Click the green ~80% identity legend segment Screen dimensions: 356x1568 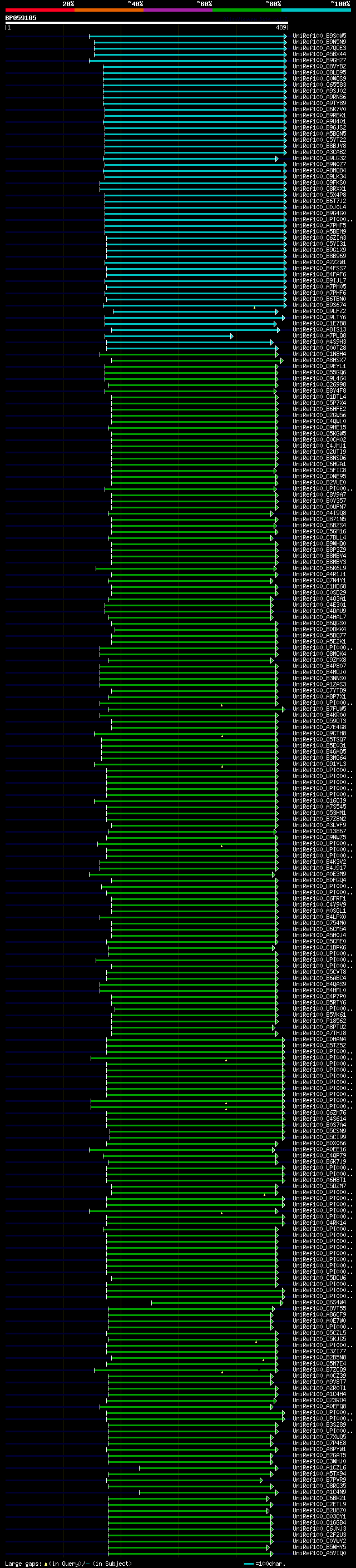click(x=247, y=11)
